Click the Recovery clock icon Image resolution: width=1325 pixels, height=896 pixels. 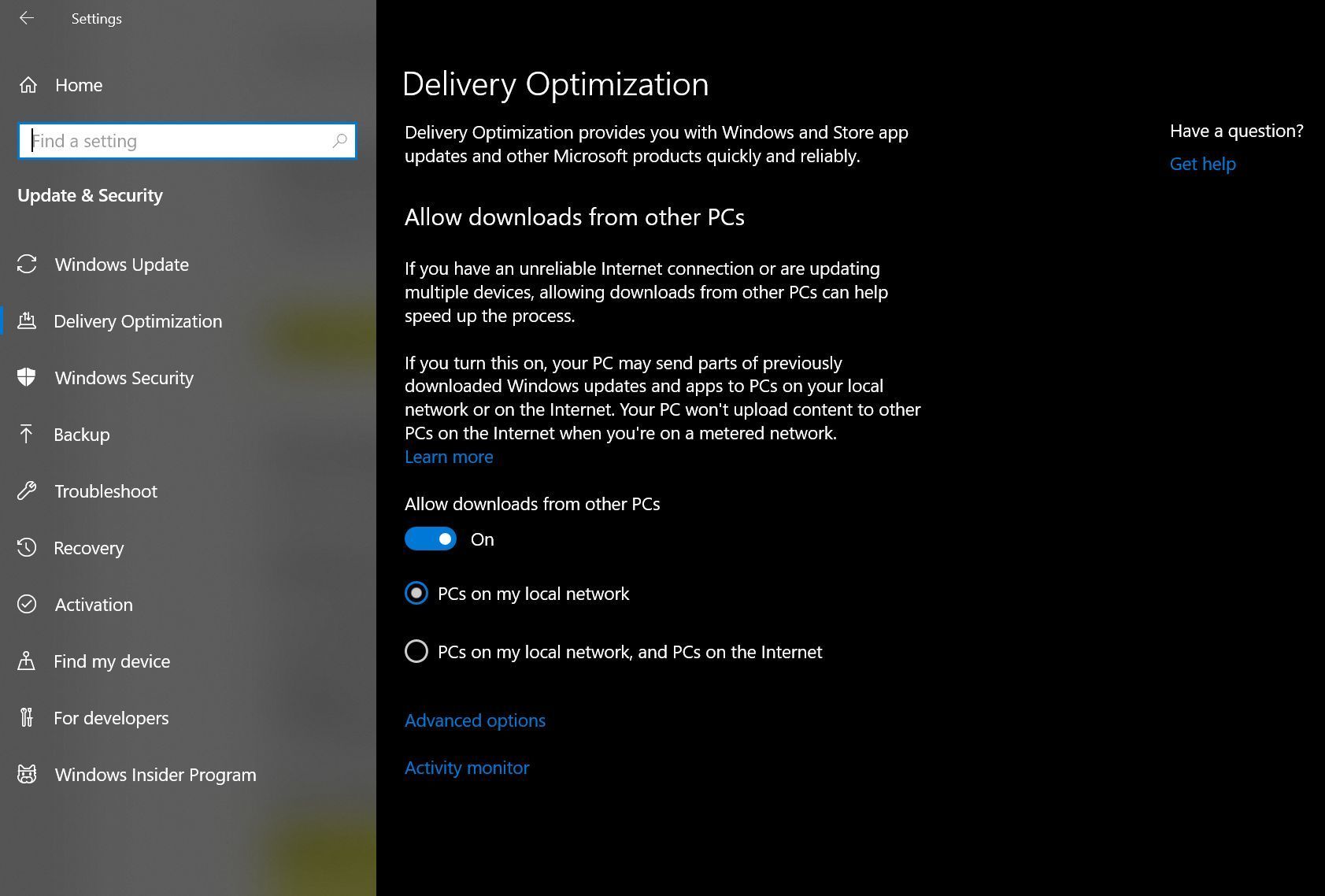(27, 547)
